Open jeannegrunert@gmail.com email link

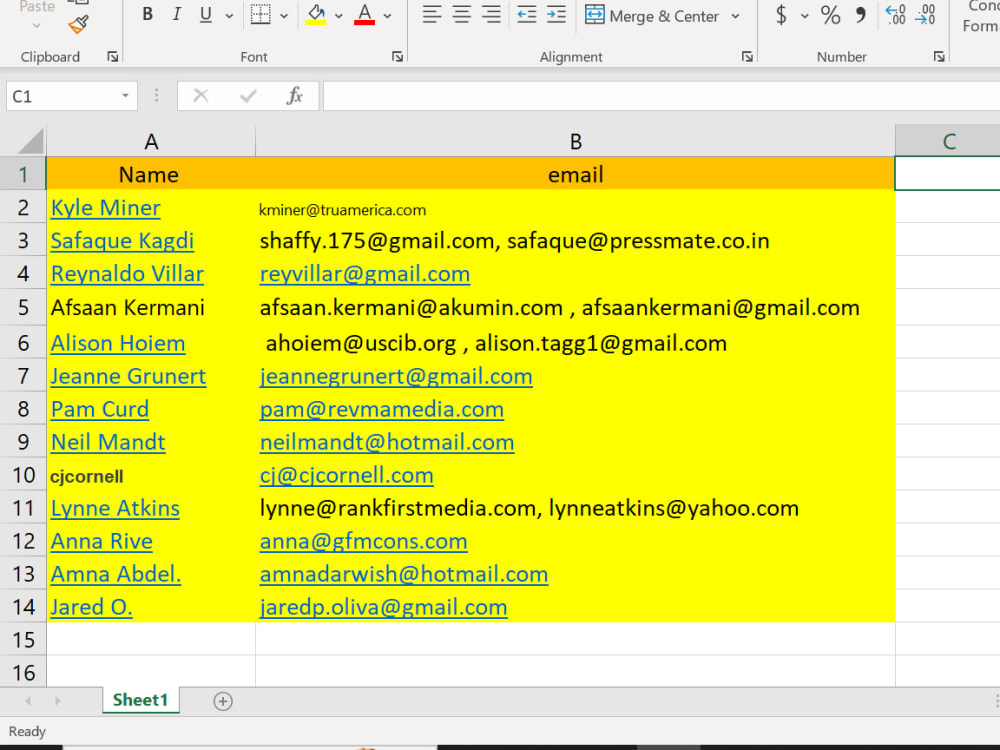tap(395, 376)
